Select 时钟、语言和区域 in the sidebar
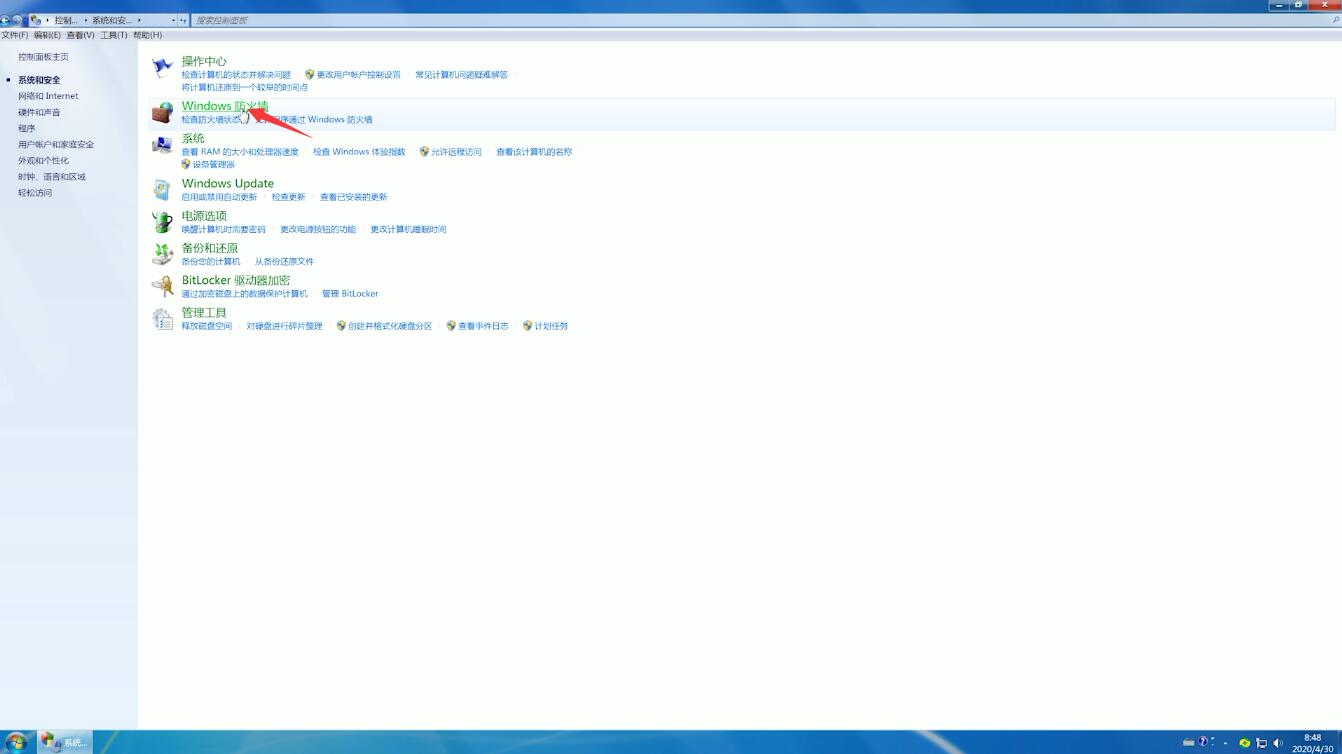The image size is (1342, 754). [x=52, y=176]
